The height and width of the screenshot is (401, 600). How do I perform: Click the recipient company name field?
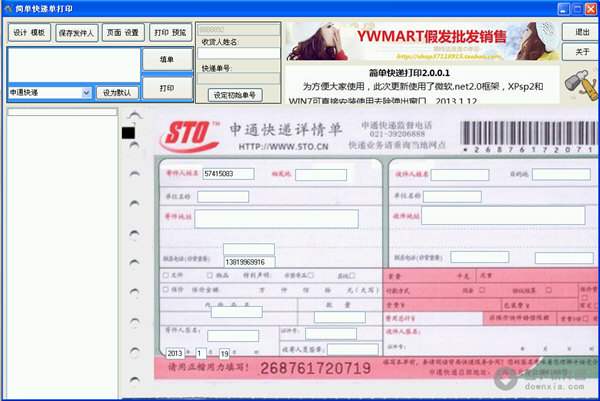[452, 197]
